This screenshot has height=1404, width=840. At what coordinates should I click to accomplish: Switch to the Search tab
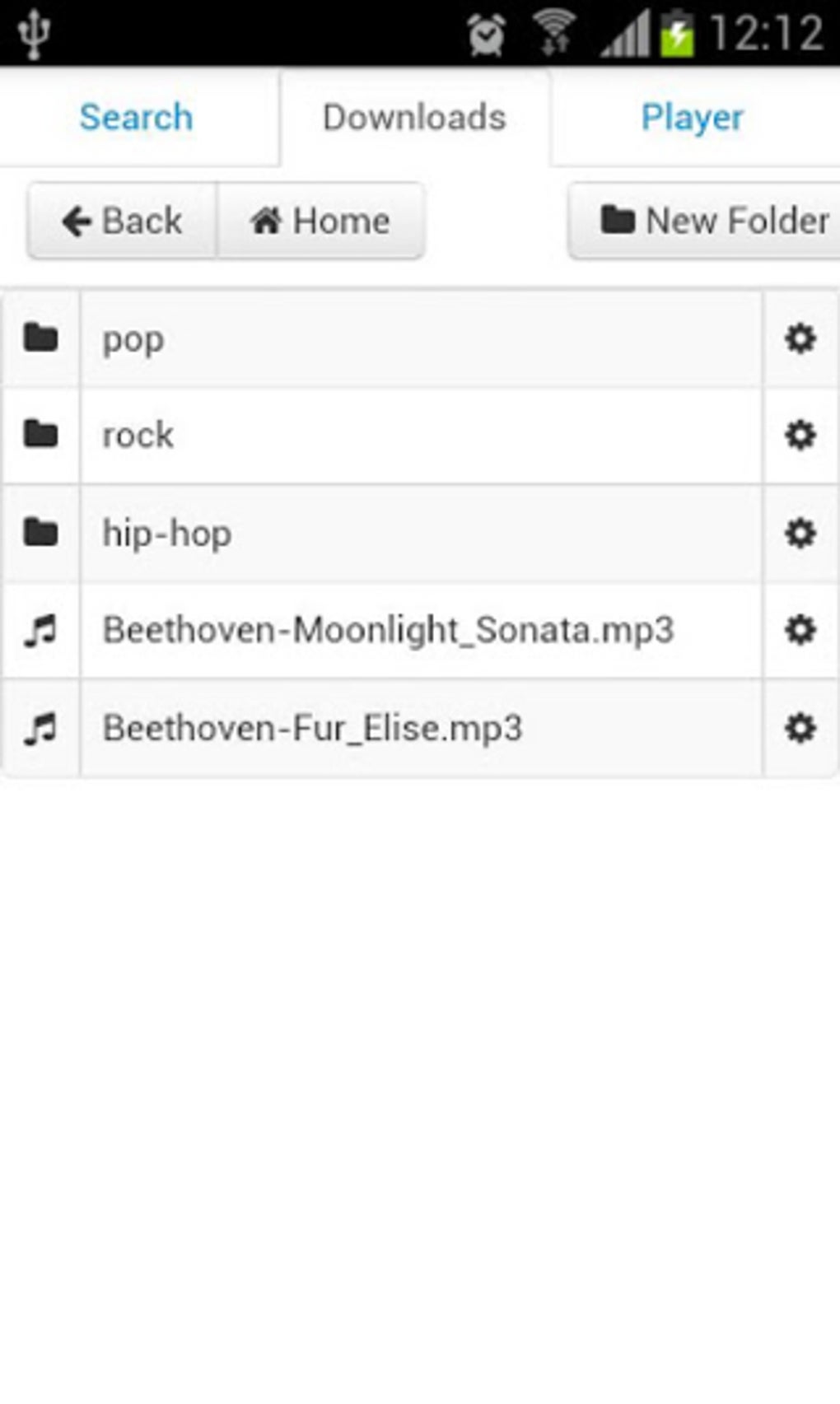[137, 117]
